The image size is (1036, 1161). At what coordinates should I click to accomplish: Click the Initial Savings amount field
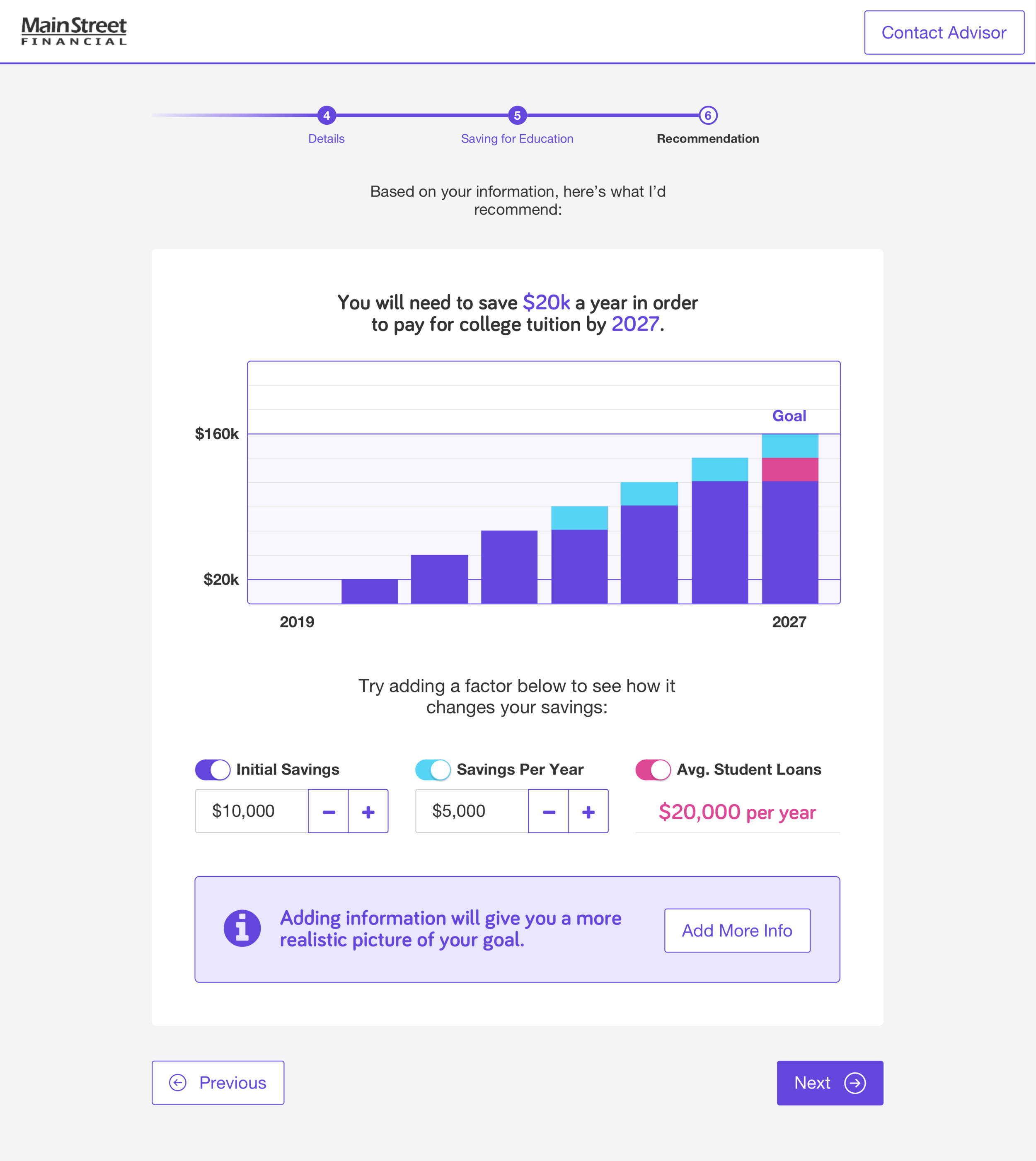tap(252, 812)
